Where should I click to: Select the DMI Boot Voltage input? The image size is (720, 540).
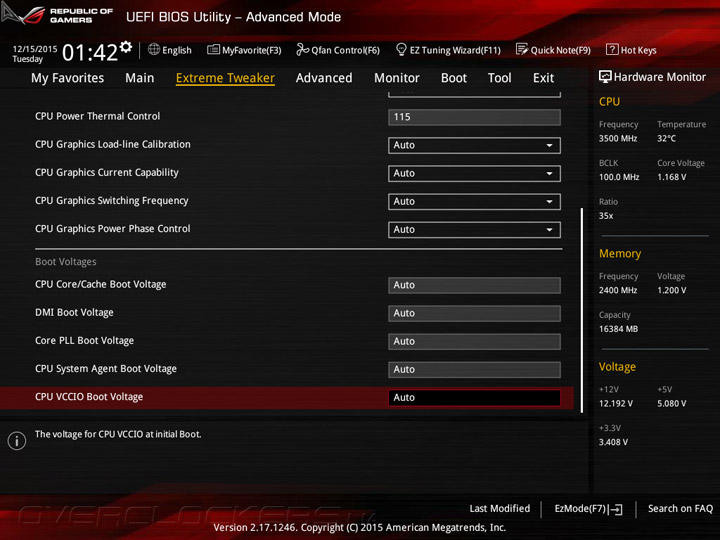(474, 313)
